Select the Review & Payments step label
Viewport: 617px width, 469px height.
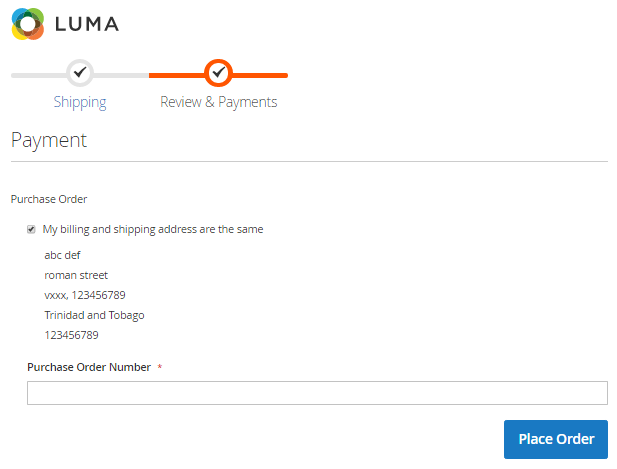pyautogui.click(x=218, y=102)
